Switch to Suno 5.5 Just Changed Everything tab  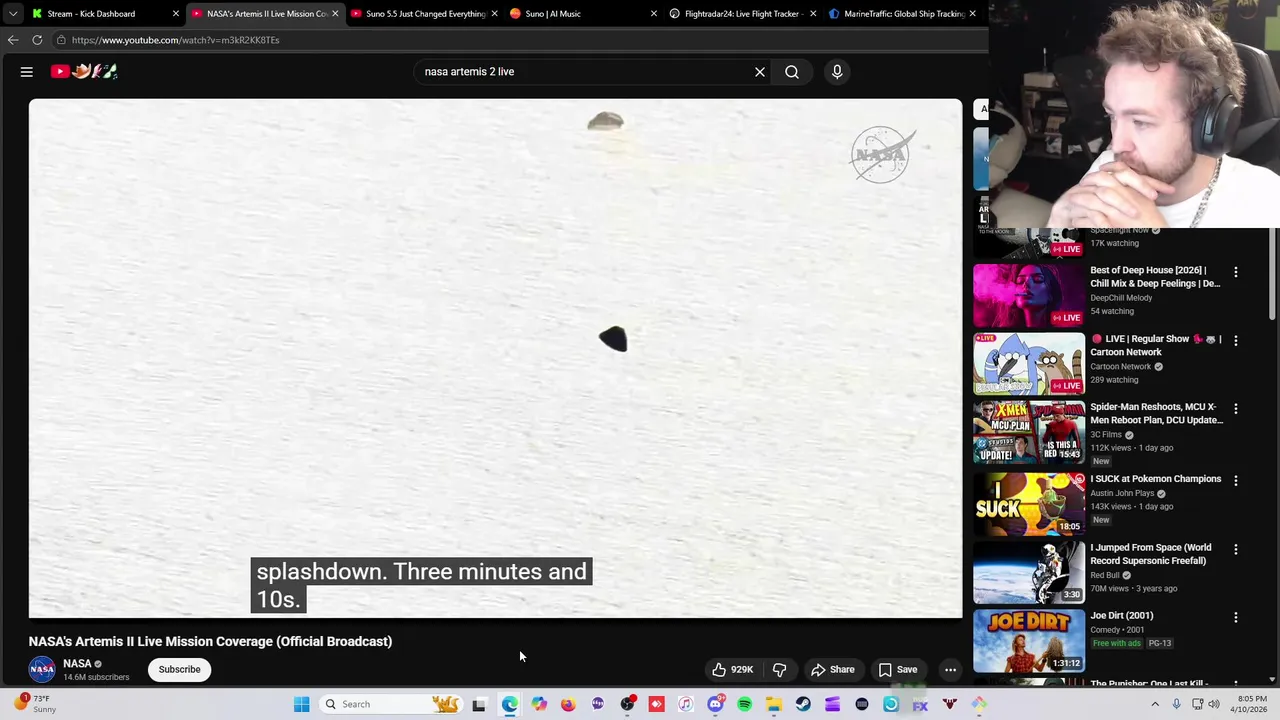tap(425, 14)
